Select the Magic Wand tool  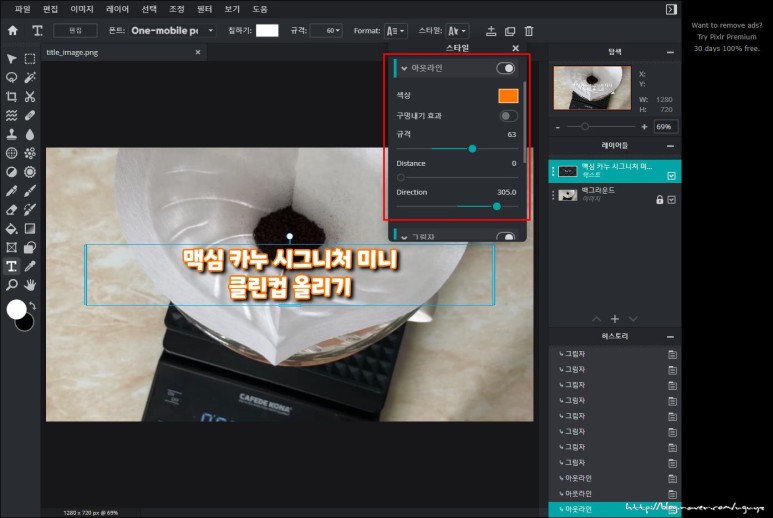(30, 77)
